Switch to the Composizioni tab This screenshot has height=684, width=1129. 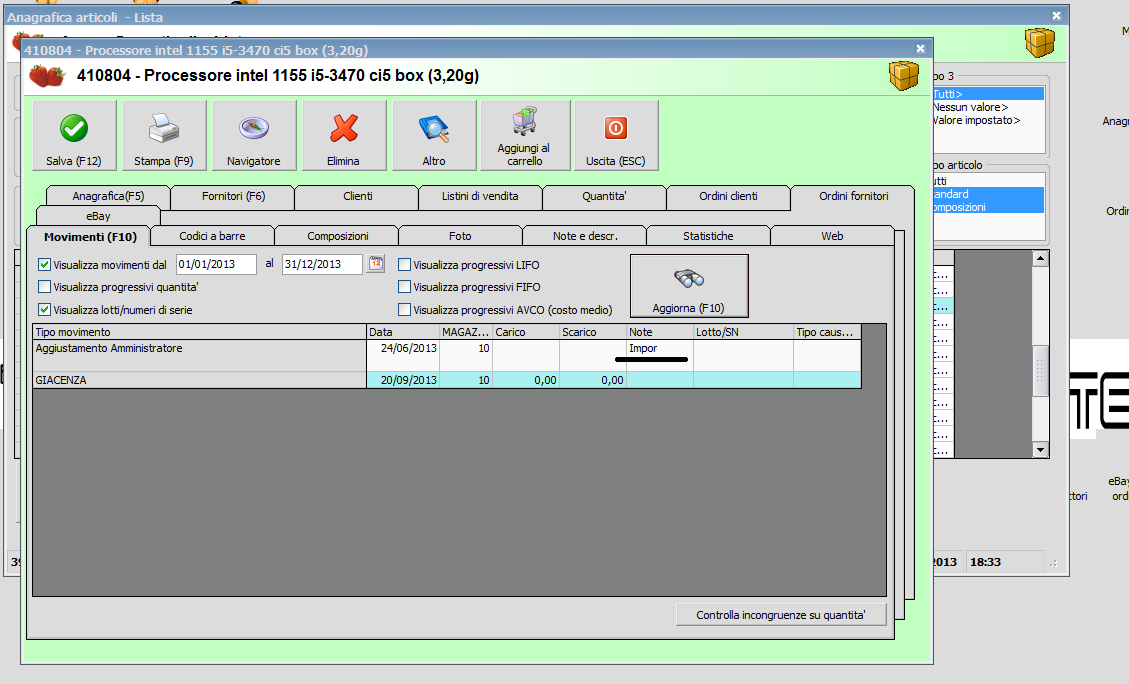click(338, 236)
